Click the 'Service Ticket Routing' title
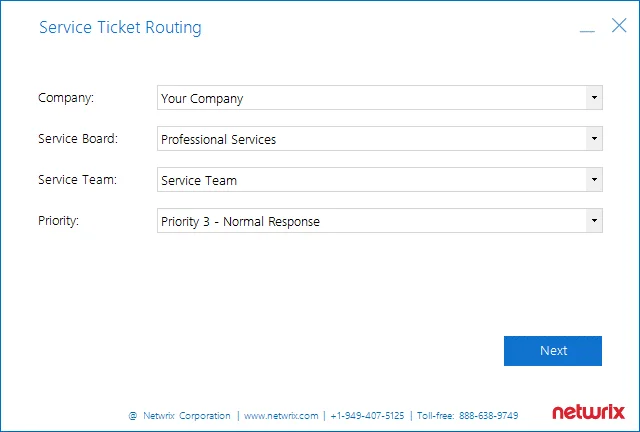This screenshot has height=432, width=640. pyautogui.click(x=120, y=27)
